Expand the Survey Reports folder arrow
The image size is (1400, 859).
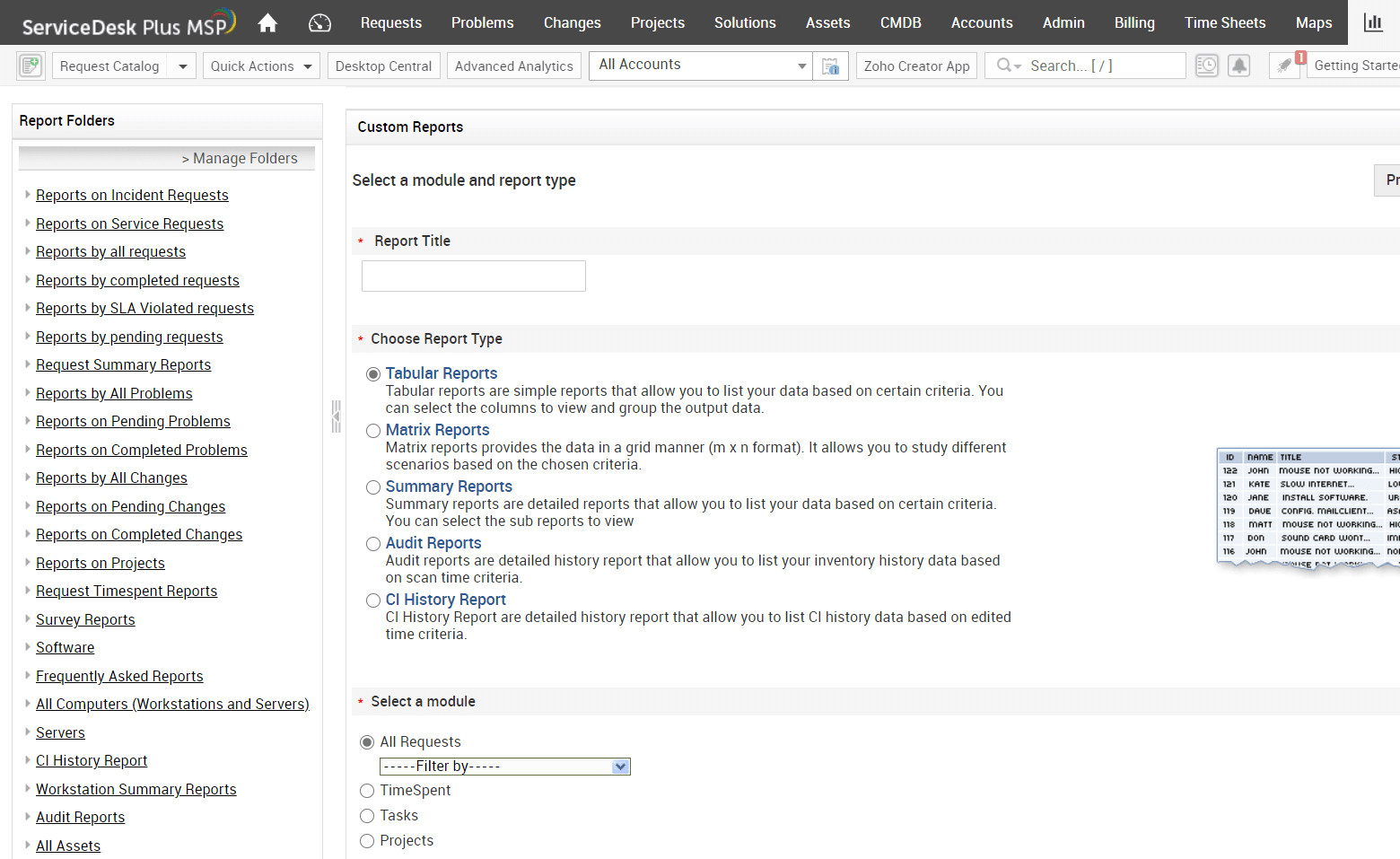click(28, 618)
